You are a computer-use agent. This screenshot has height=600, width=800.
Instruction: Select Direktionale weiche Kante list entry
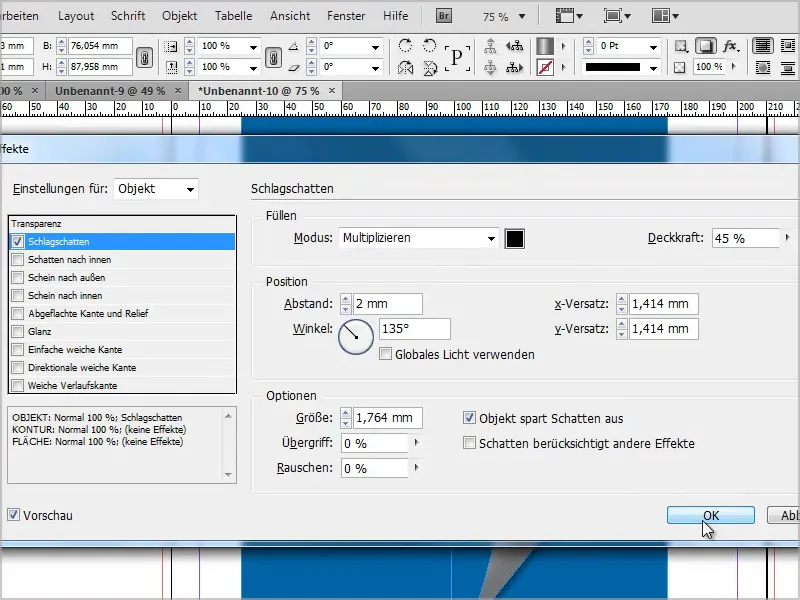click(x=122, y=367)
